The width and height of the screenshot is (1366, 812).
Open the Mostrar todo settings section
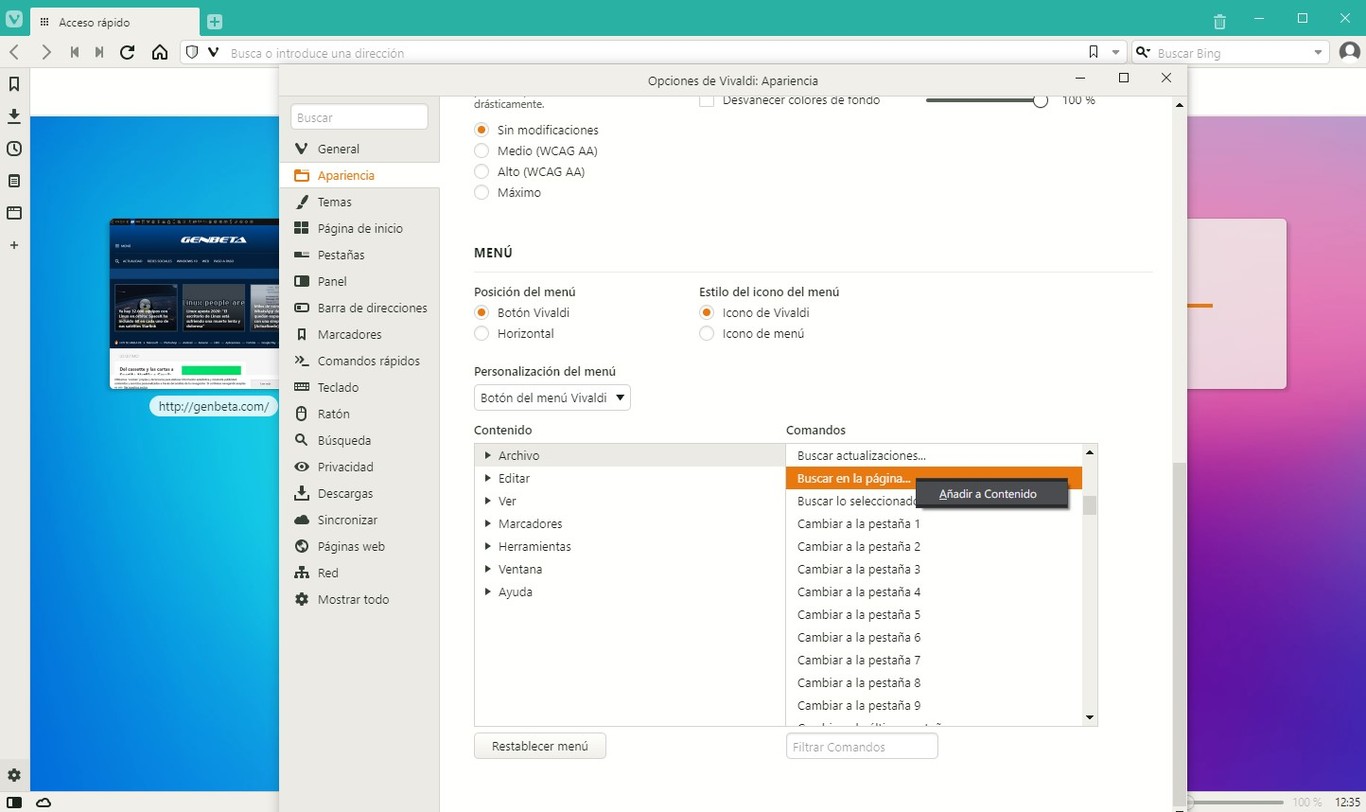click(353, 600)
